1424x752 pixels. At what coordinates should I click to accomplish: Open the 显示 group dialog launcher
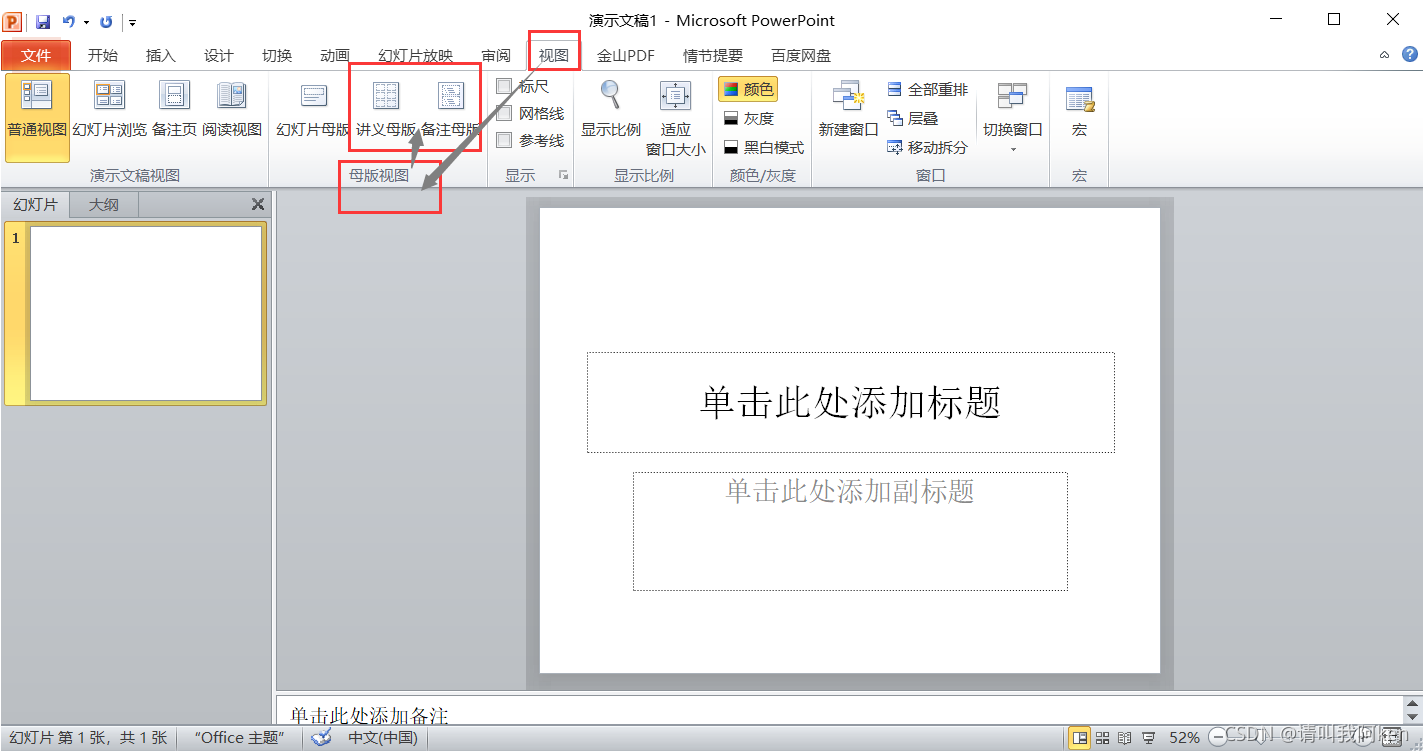[x=563, y=175]
